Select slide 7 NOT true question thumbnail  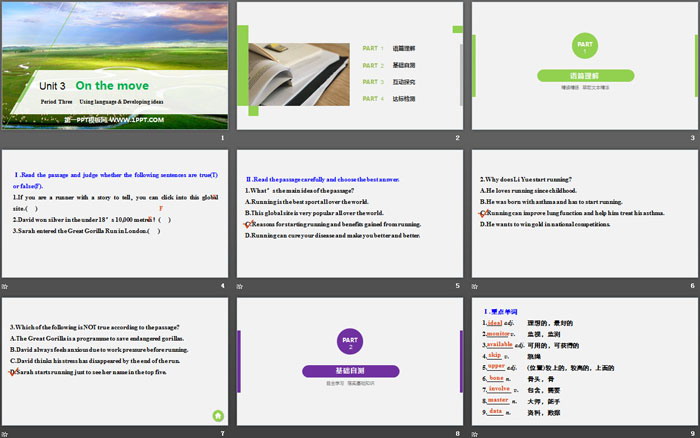point(115,361)
